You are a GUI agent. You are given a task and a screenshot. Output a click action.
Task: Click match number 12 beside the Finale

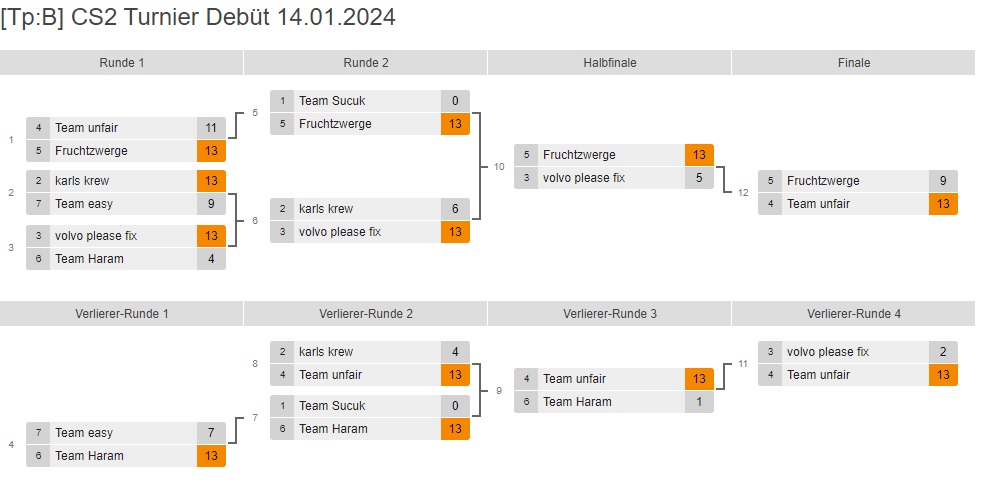[743, 193]
